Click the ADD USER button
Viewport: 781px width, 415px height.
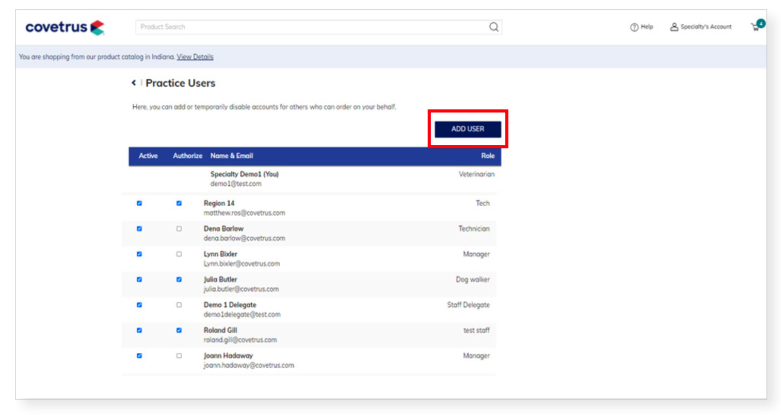[468, 129]
